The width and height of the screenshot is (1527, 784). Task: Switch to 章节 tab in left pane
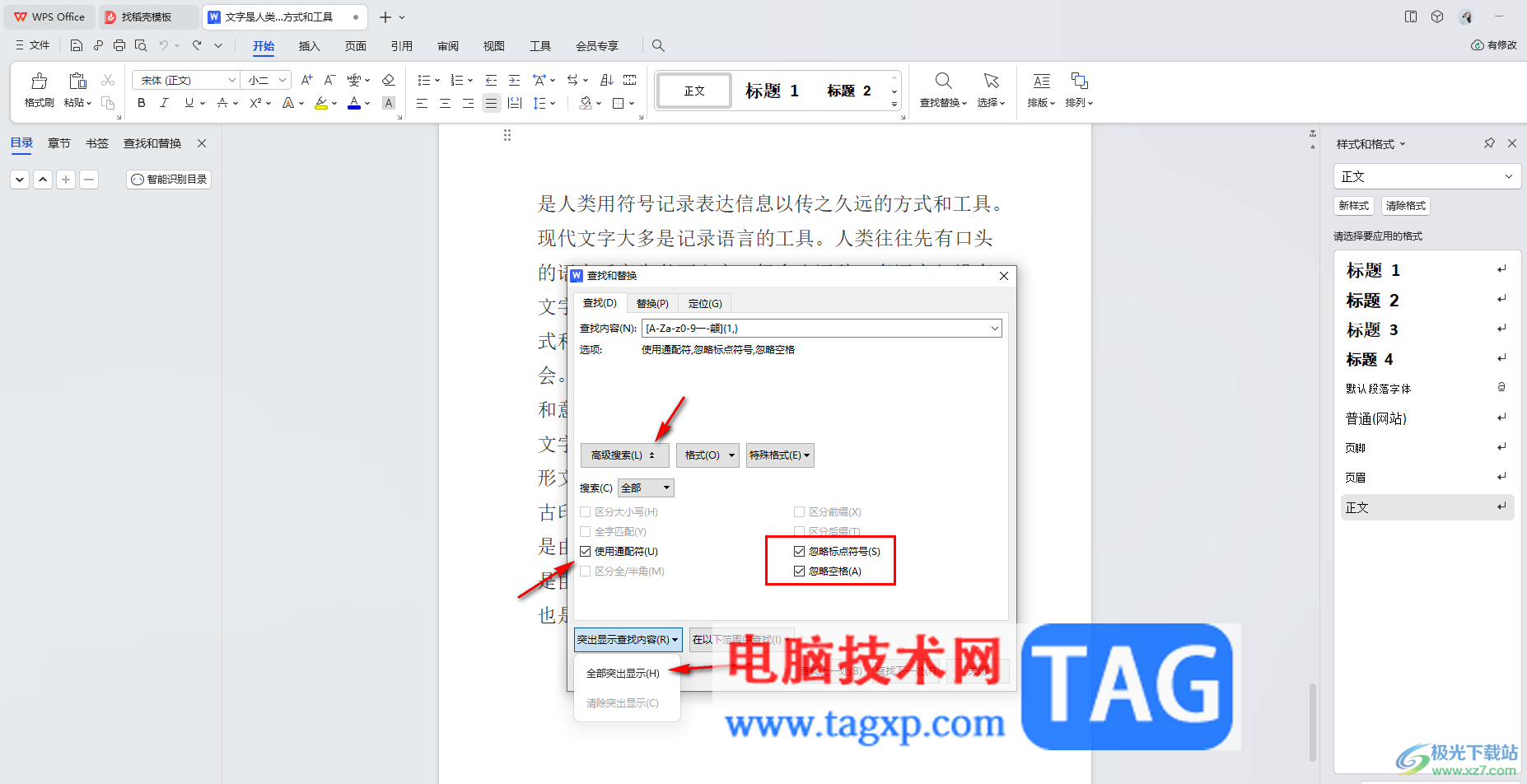[59, 143]
